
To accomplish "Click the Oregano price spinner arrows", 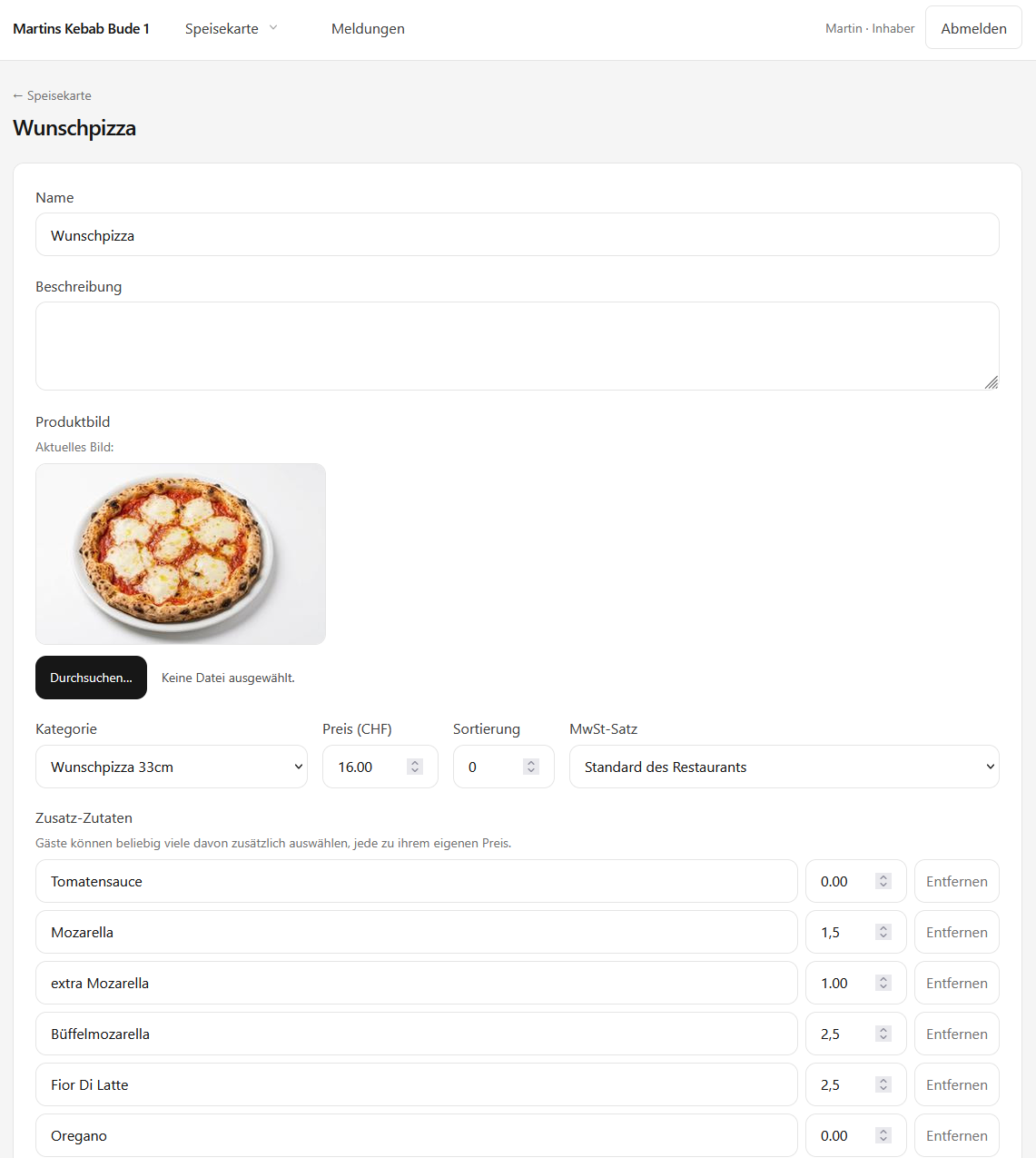I will tap(883, 1135).
